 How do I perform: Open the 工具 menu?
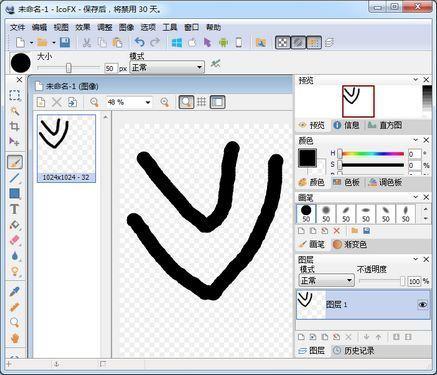170,27
